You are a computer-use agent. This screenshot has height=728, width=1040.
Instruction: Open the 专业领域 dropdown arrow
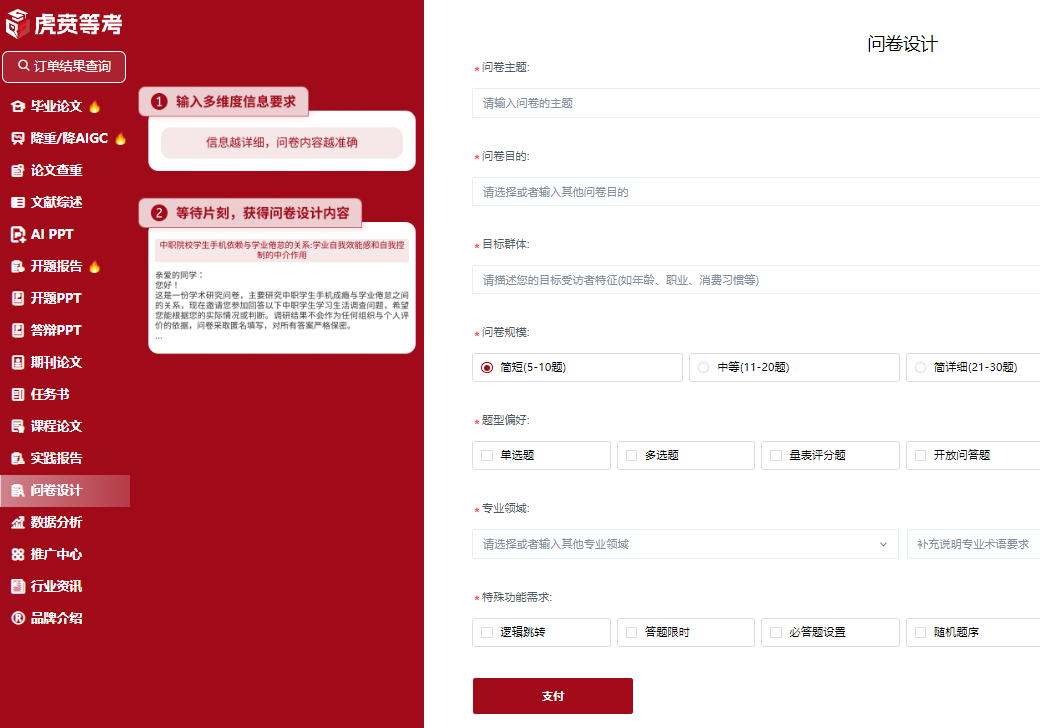coord(883,544)
